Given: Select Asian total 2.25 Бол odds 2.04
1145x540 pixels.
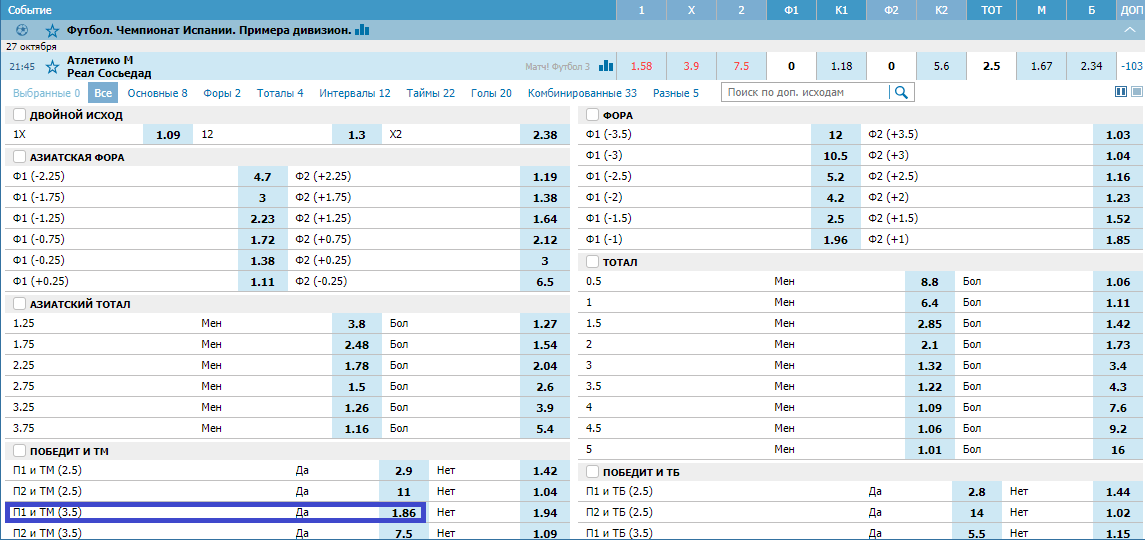Looking at the screenshot, I should [545, 366].
